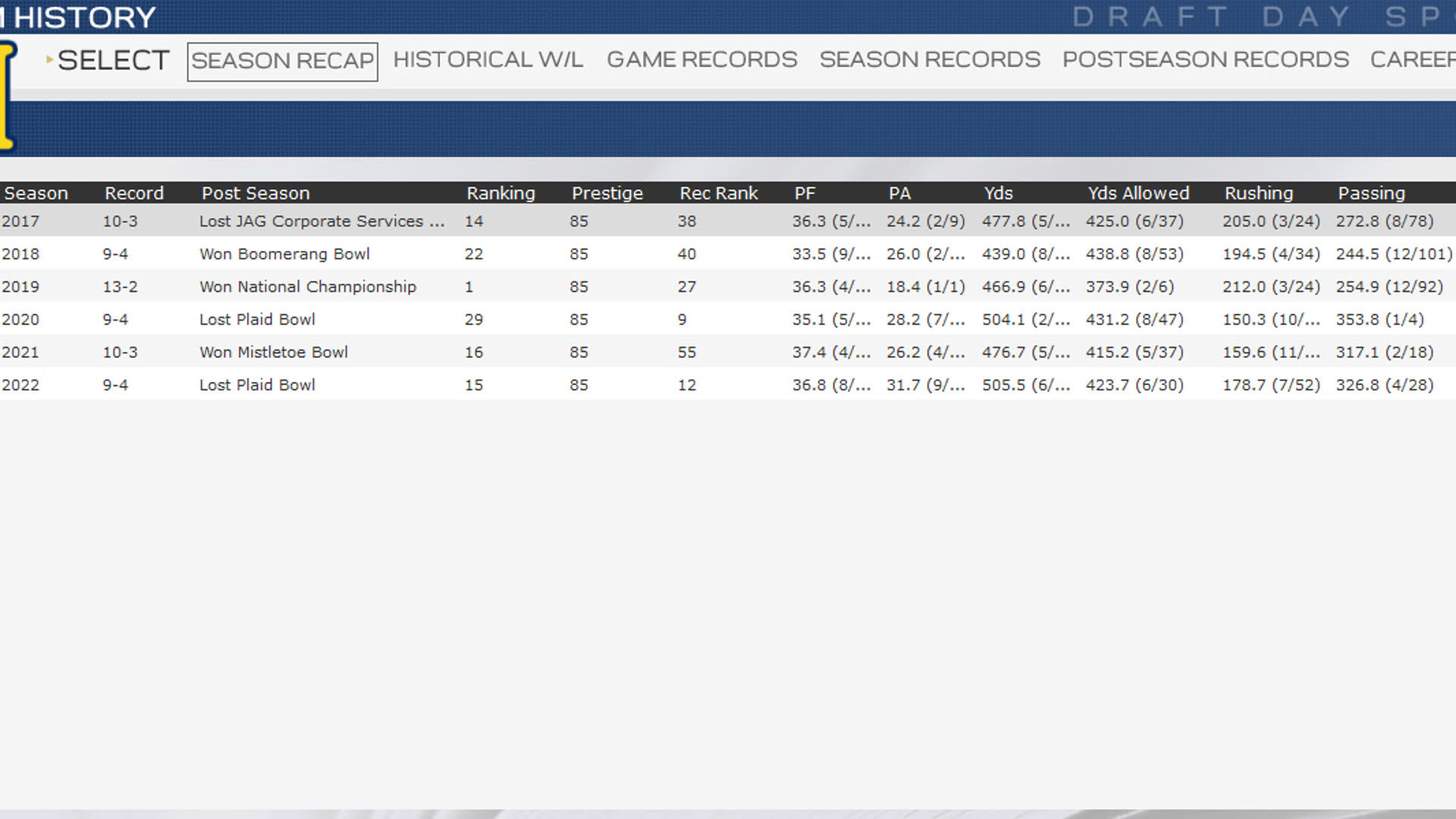Open the Career tab
Screen dimensions: 1456x819
coord(1412,60)
